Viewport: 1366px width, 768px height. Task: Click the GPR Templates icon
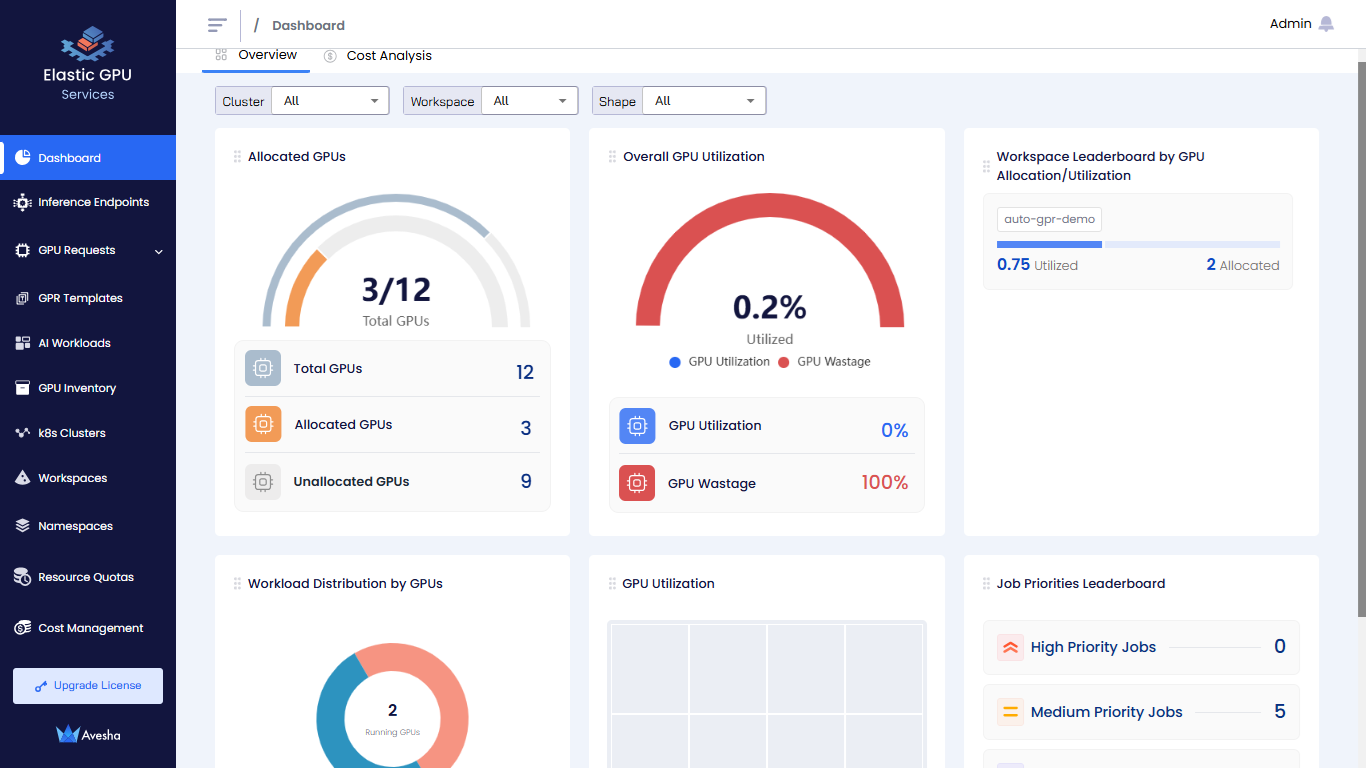tap(22, 298)
